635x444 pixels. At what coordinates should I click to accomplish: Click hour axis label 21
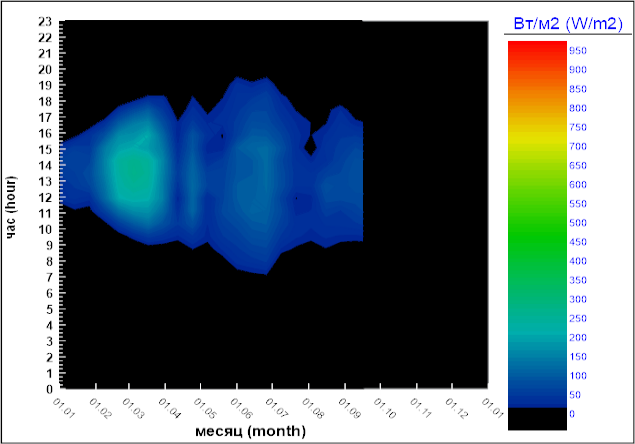45,53
